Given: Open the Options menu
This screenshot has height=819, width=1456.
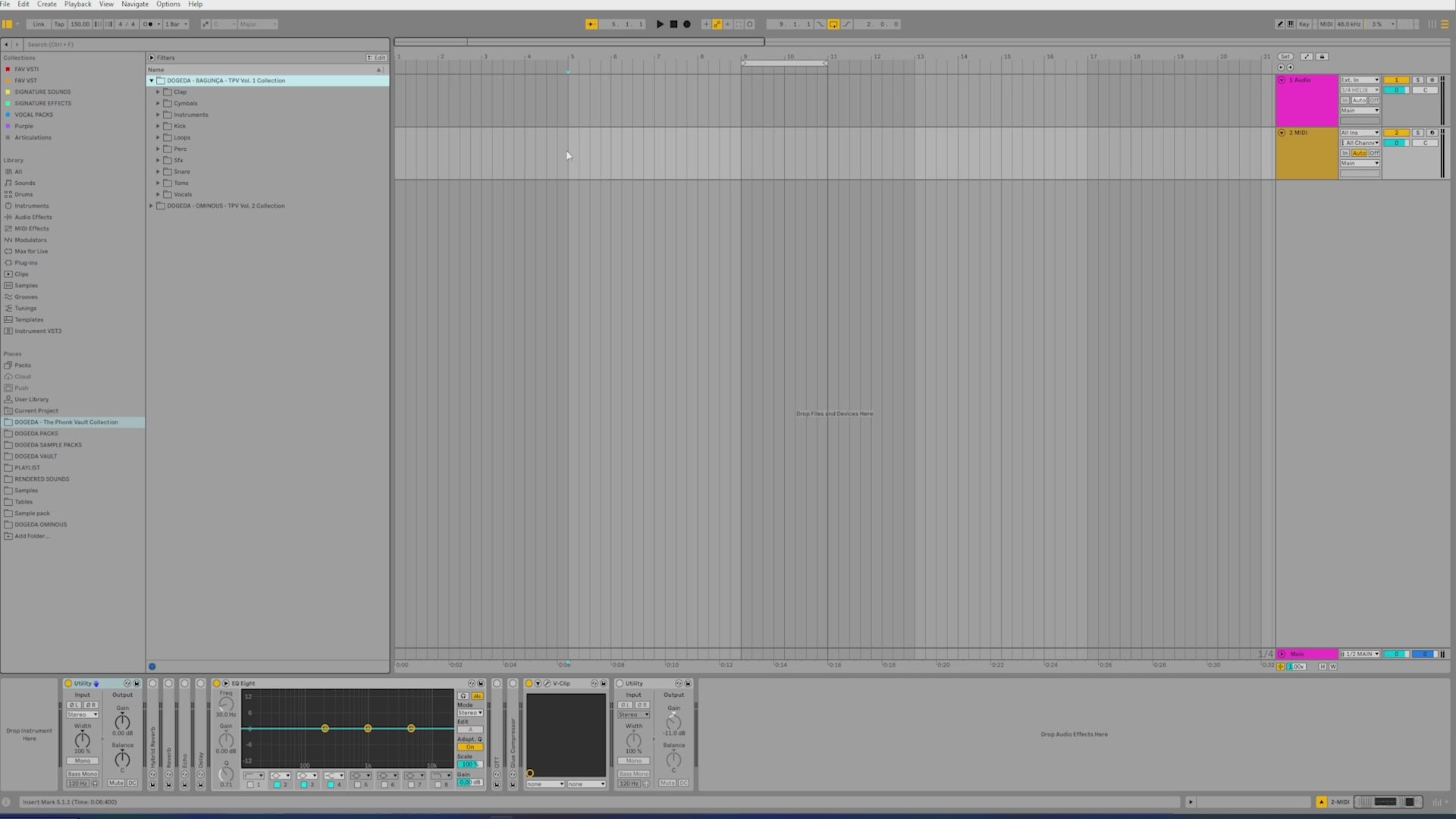Looking at the screenshot, I should [x=168, y=5].
